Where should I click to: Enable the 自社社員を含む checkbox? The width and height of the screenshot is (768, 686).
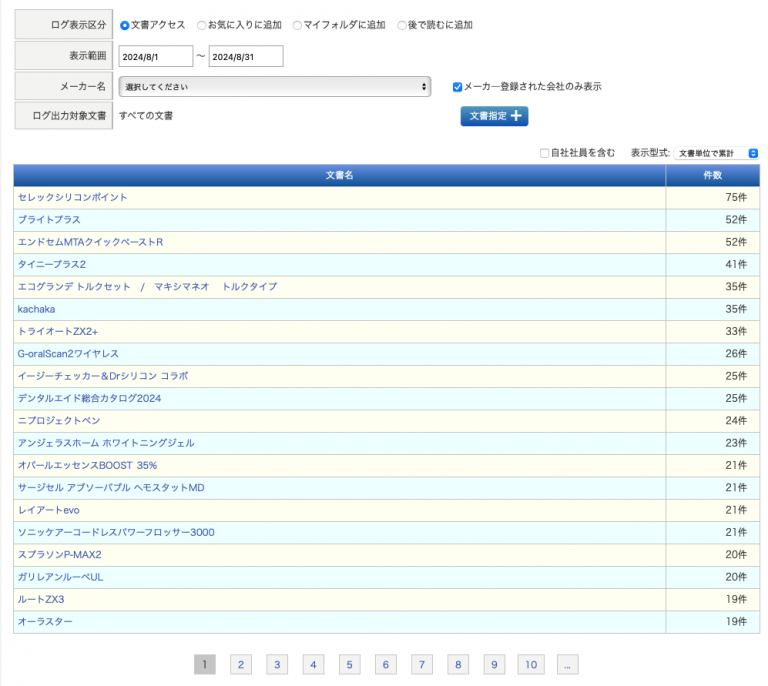click(x=544, y=153)
